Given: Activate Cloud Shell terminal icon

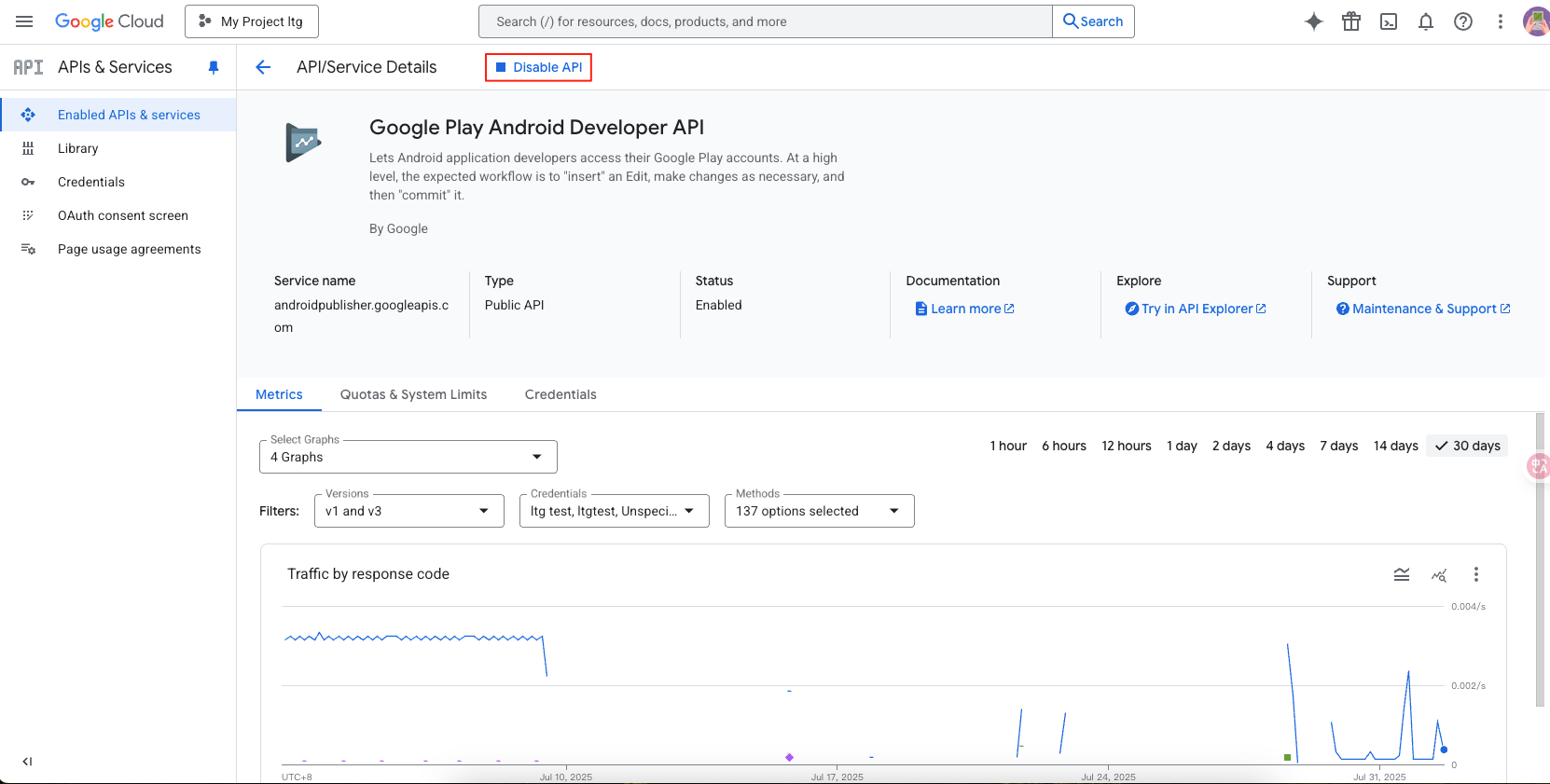Looking at the screenshot, I should tap(1388, 21).
